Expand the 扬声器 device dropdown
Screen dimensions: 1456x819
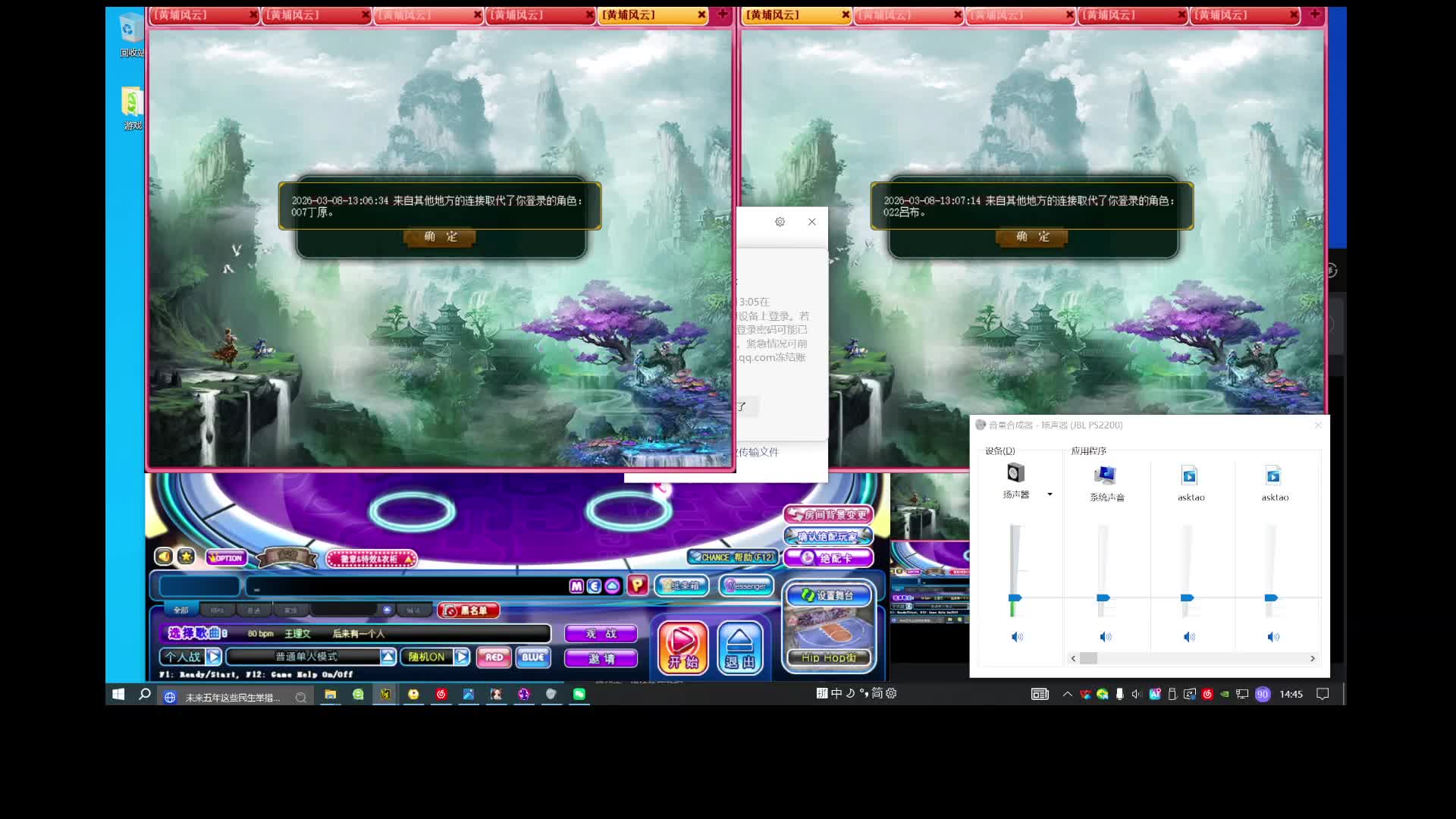pyautogui.click(x=1050, y=494)
